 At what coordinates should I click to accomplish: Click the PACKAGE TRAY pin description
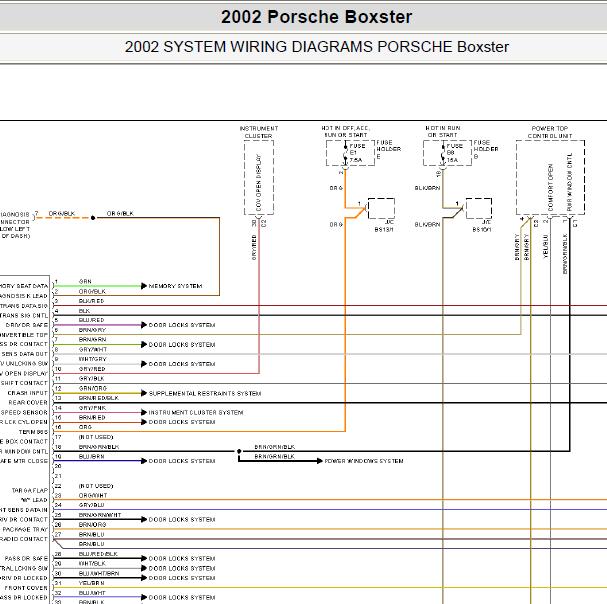[25, 530]
